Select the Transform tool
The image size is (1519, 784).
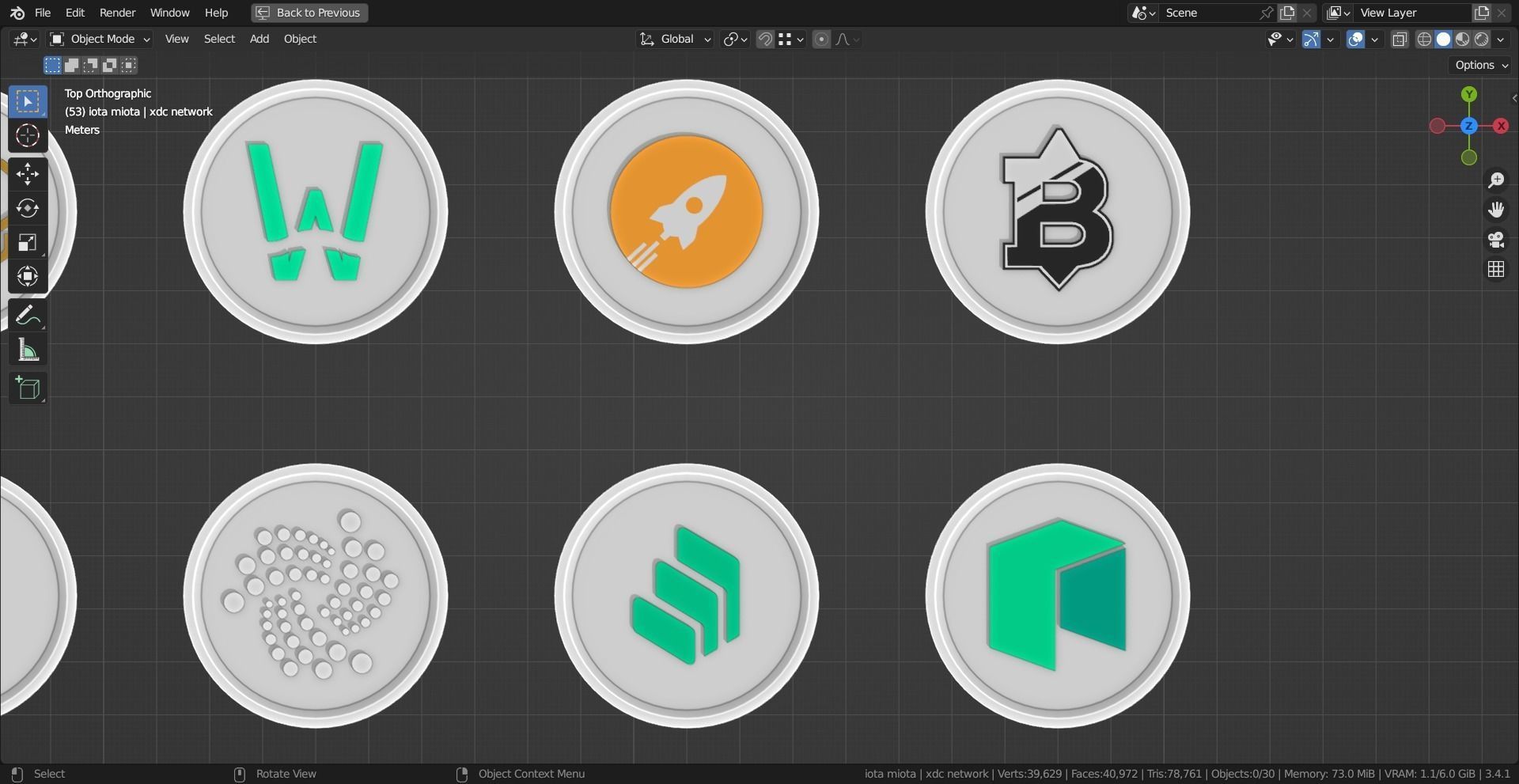click(28, 276)
